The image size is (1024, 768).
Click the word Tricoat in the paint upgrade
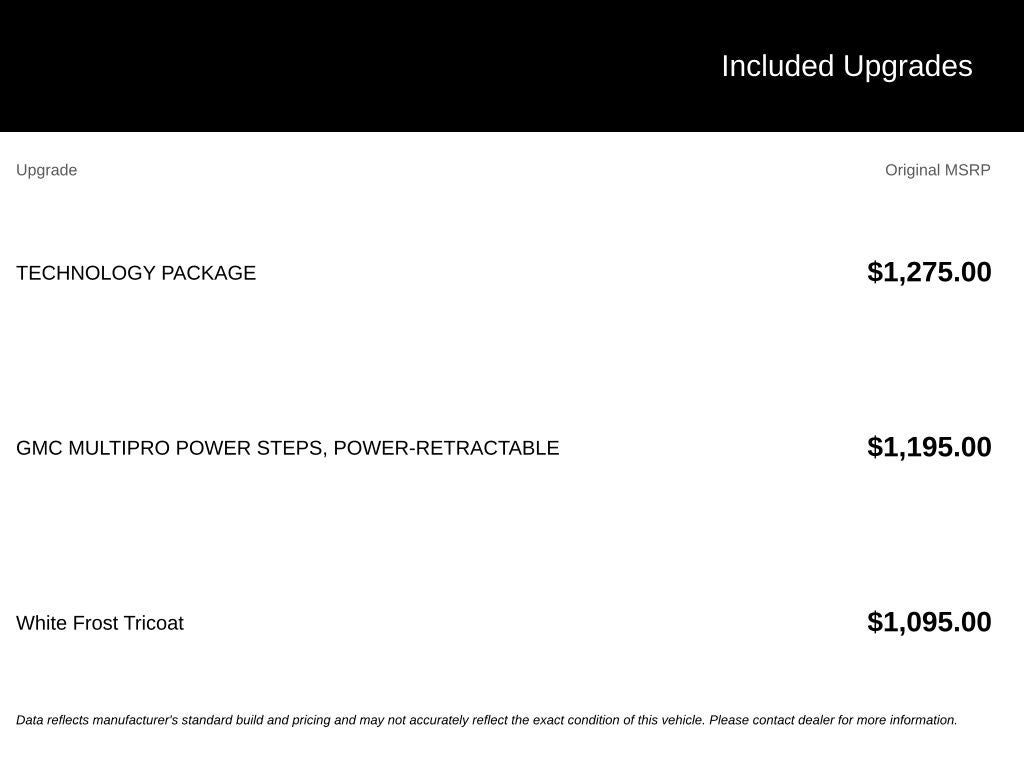(x=153, y=623)
